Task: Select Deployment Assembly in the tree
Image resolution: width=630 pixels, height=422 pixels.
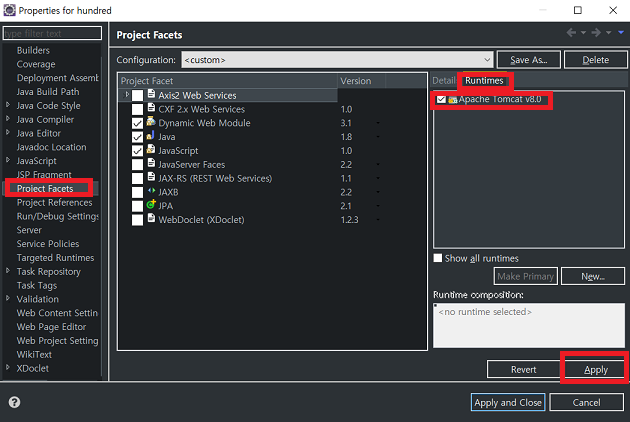Action: (x=57, y=78)
